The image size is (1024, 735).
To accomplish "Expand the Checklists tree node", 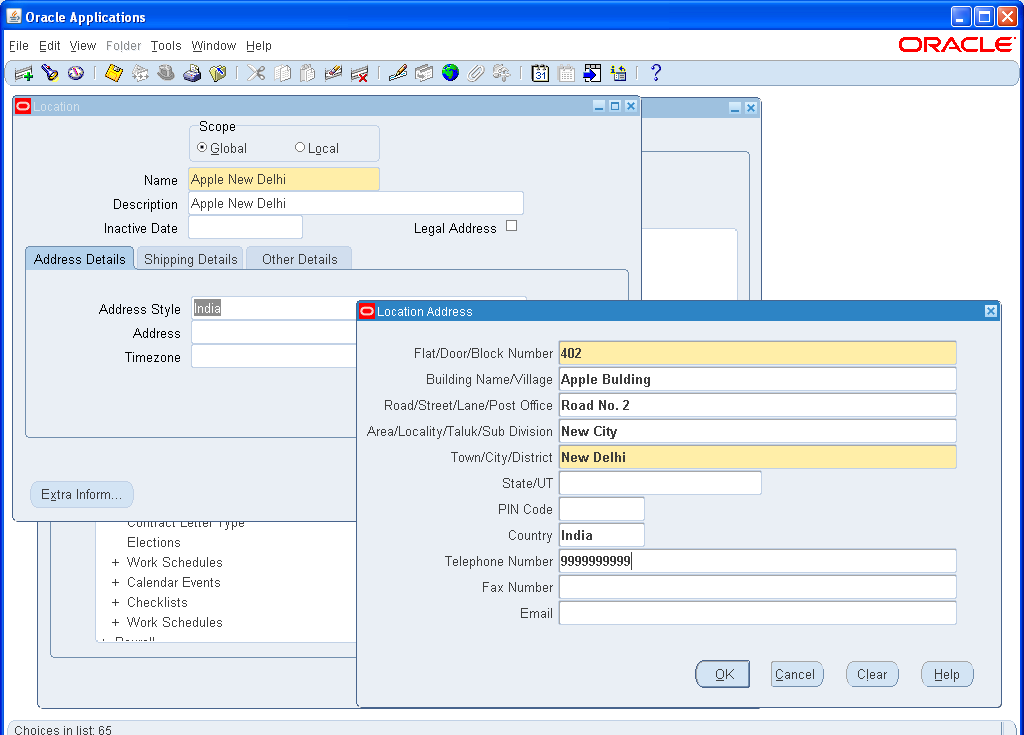I will click(x=113, y=602).
